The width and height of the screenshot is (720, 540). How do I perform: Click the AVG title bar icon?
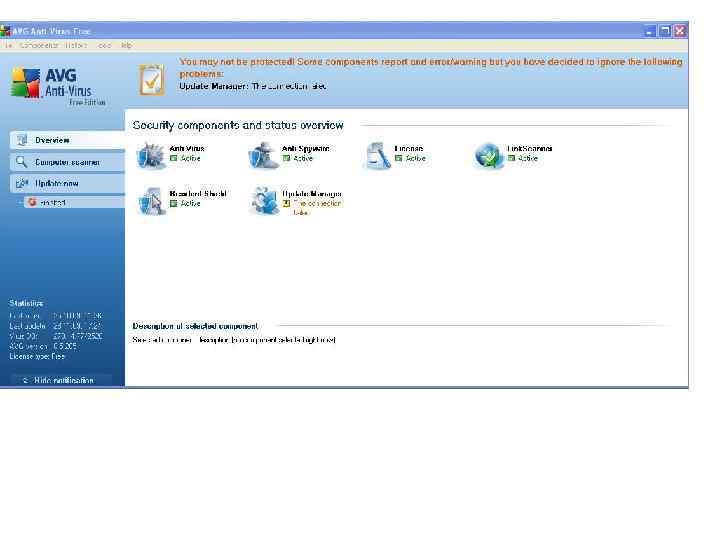pyautogui.click(x=5, y=31)
